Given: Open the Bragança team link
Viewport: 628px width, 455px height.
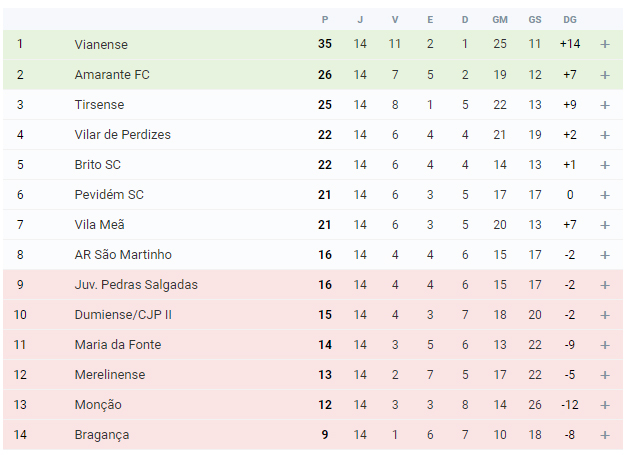Looking at the screenshot, I should click(102, 435).
